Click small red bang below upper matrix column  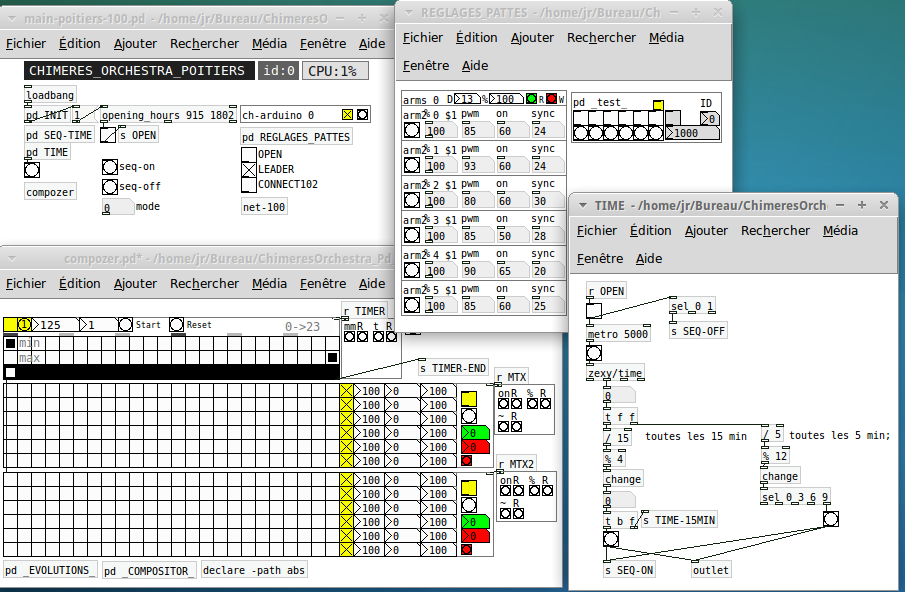467,460
